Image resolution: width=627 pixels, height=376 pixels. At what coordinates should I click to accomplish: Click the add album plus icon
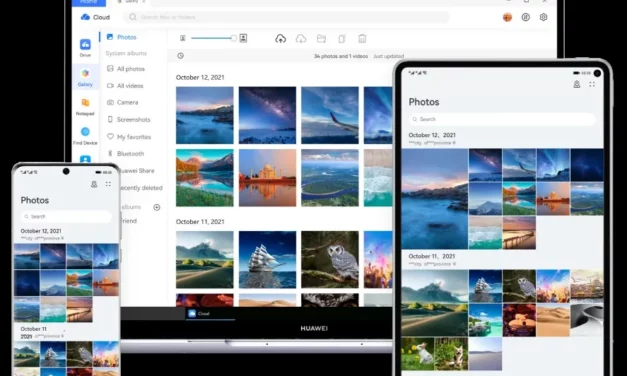[157, 207]
